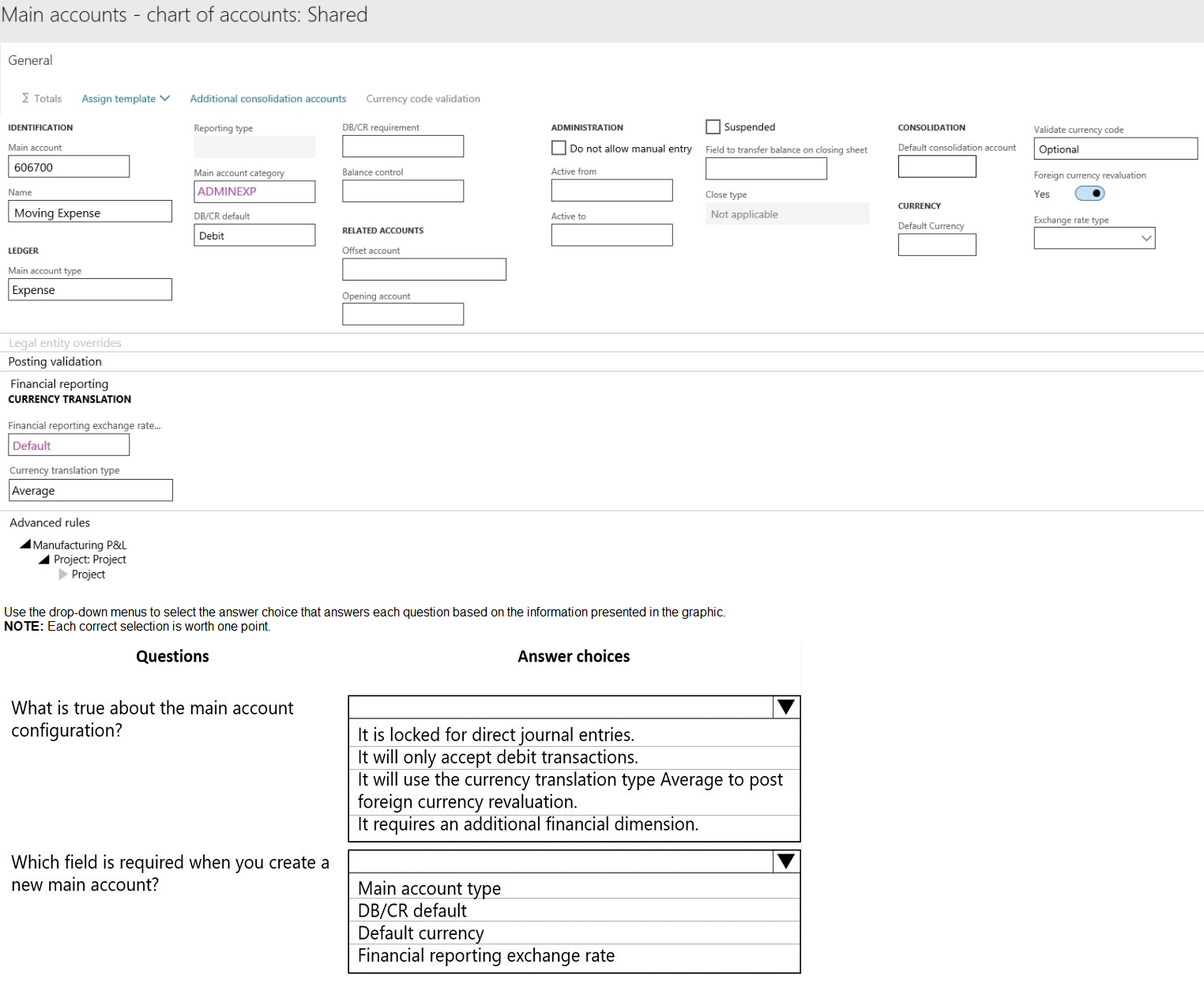Open Additional consolidation accounts

[x=268, y=99]
